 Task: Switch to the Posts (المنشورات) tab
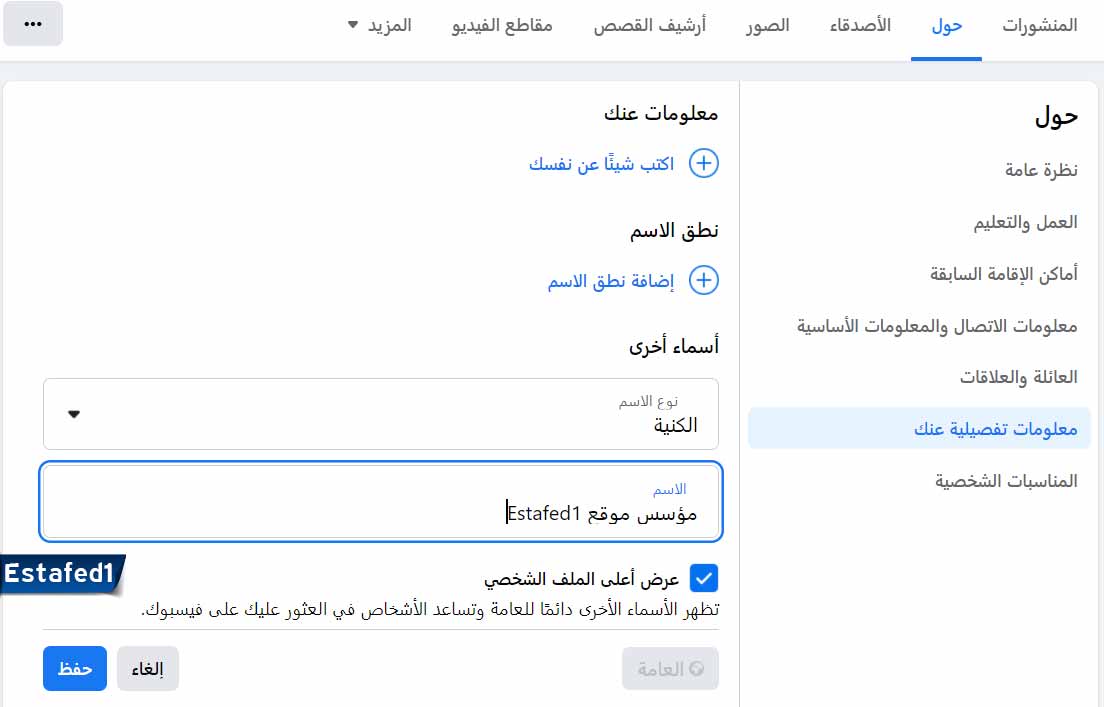pos(1040,25)
